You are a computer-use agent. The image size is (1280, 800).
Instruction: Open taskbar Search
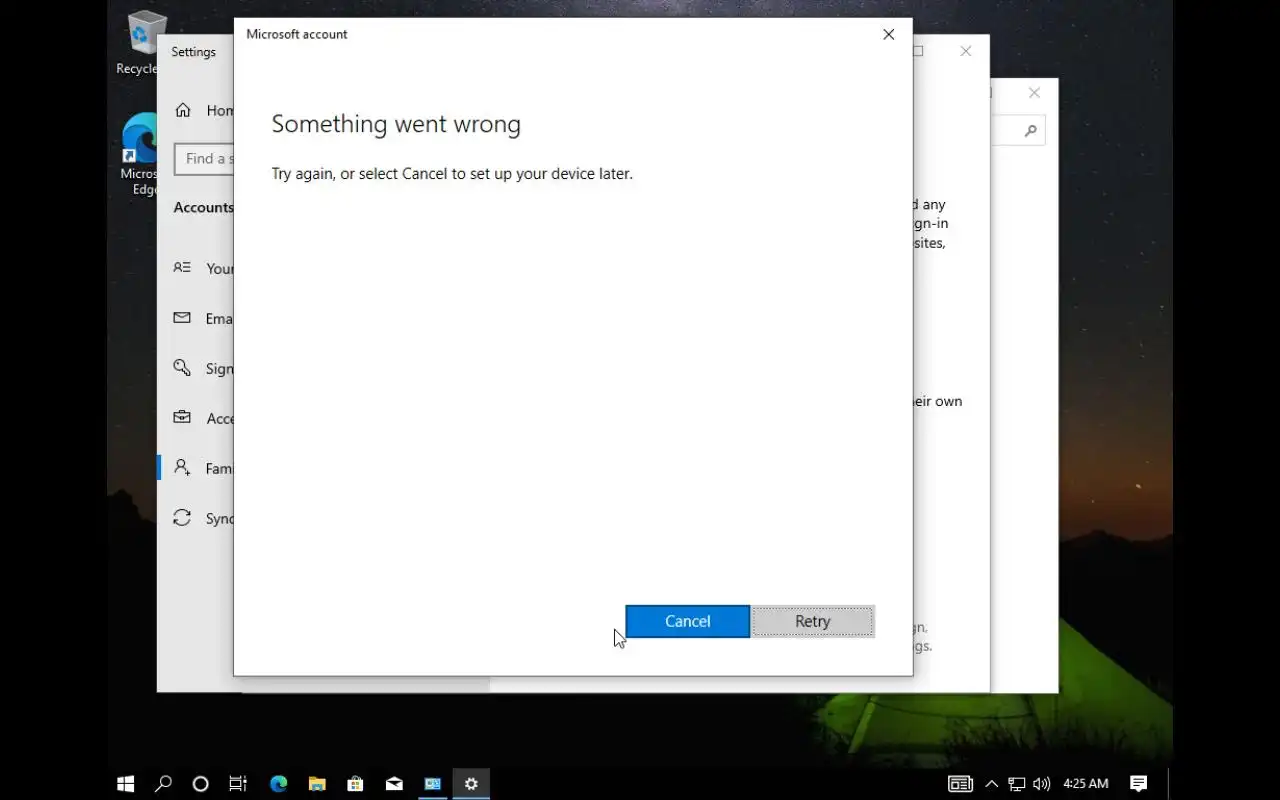[x=163, y=784]
